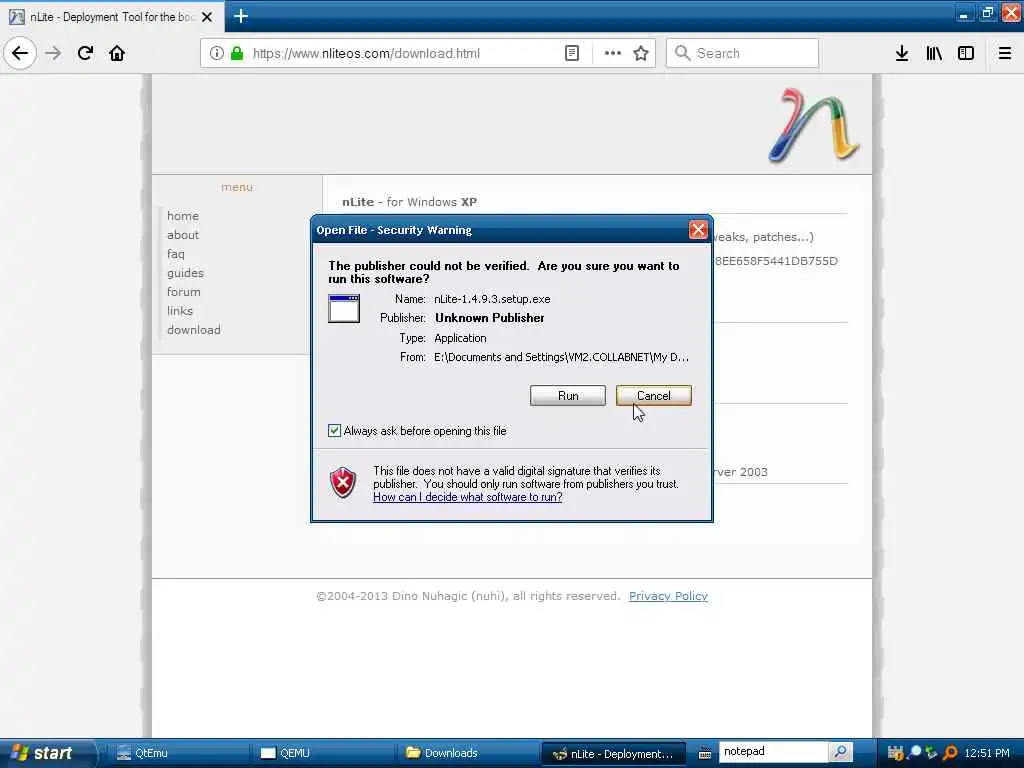
Task: Switch to Downloads folder in taskbar
Action: coord(467,753)
